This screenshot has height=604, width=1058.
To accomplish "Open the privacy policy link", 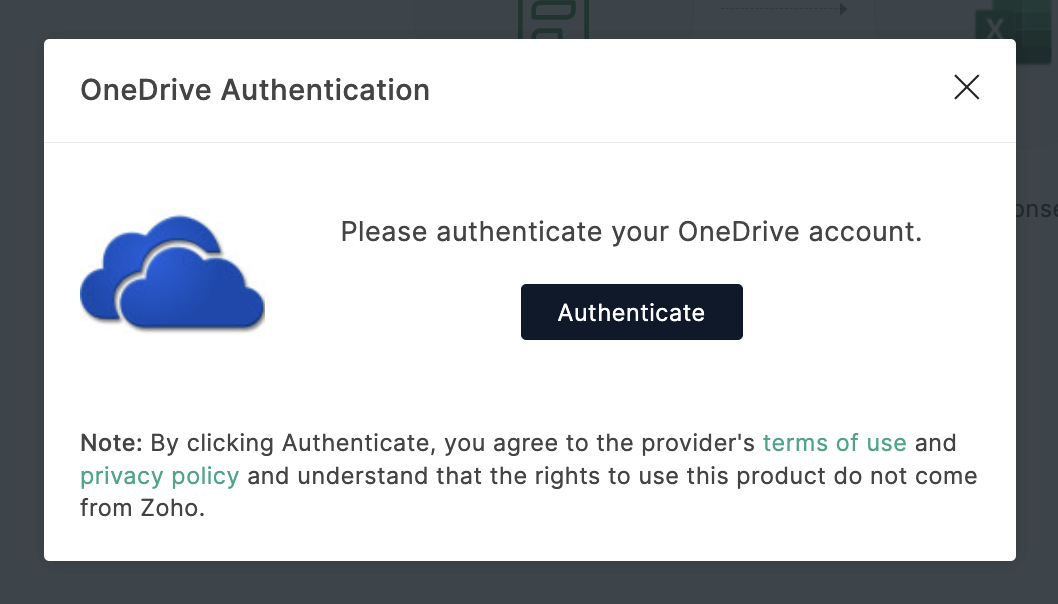I will 159,476.
